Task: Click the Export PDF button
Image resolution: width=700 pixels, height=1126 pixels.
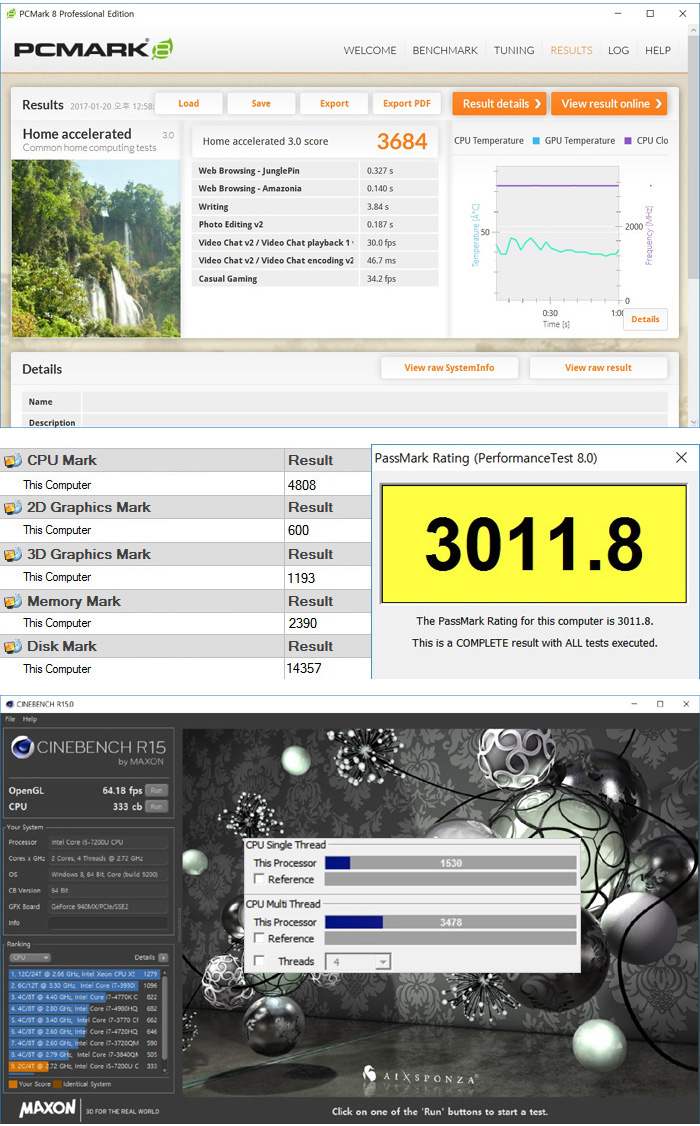Action: 407,103
